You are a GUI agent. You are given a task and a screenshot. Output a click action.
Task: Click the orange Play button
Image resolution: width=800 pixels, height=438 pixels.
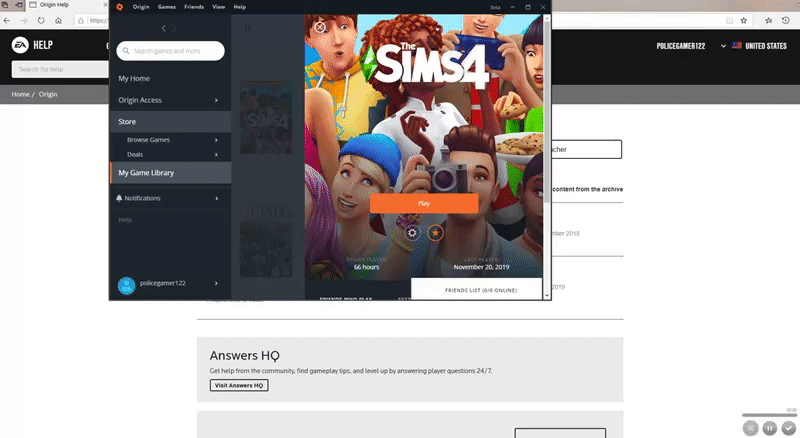pos(424,203)
